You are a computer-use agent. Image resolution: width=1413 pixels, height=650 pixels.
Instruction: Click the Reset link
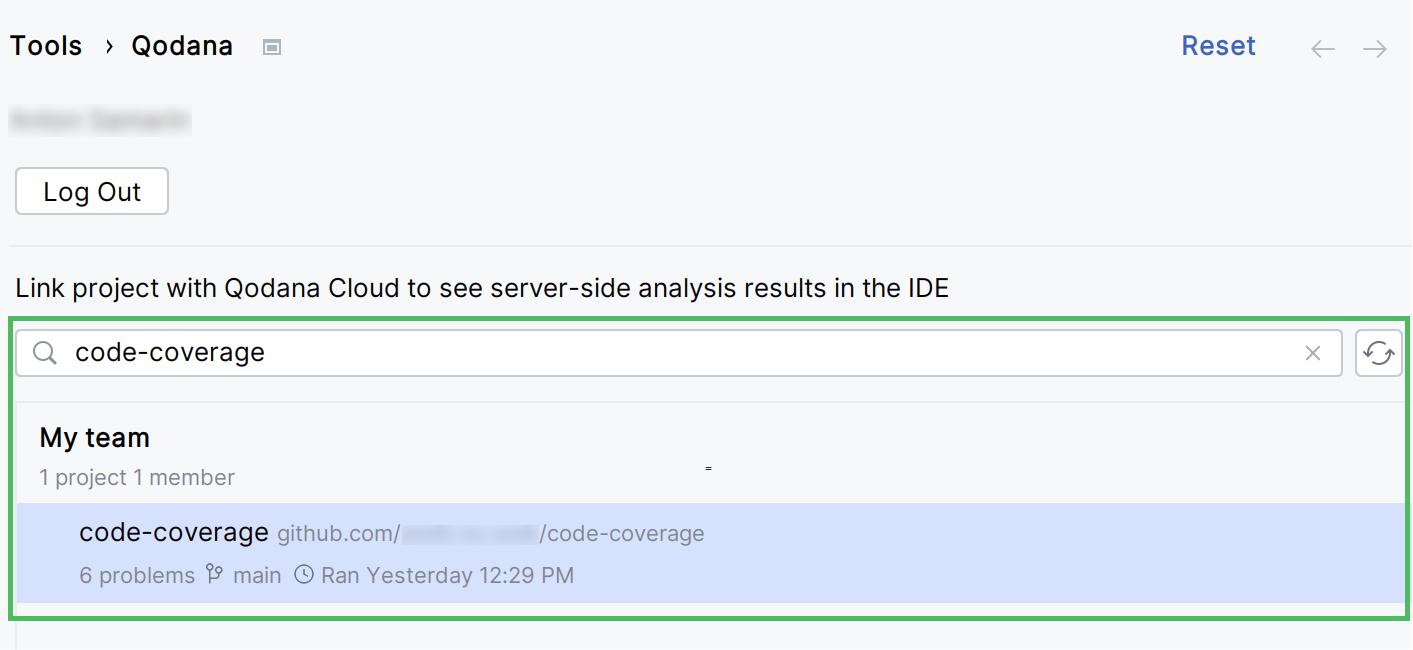click(1218, 45)
